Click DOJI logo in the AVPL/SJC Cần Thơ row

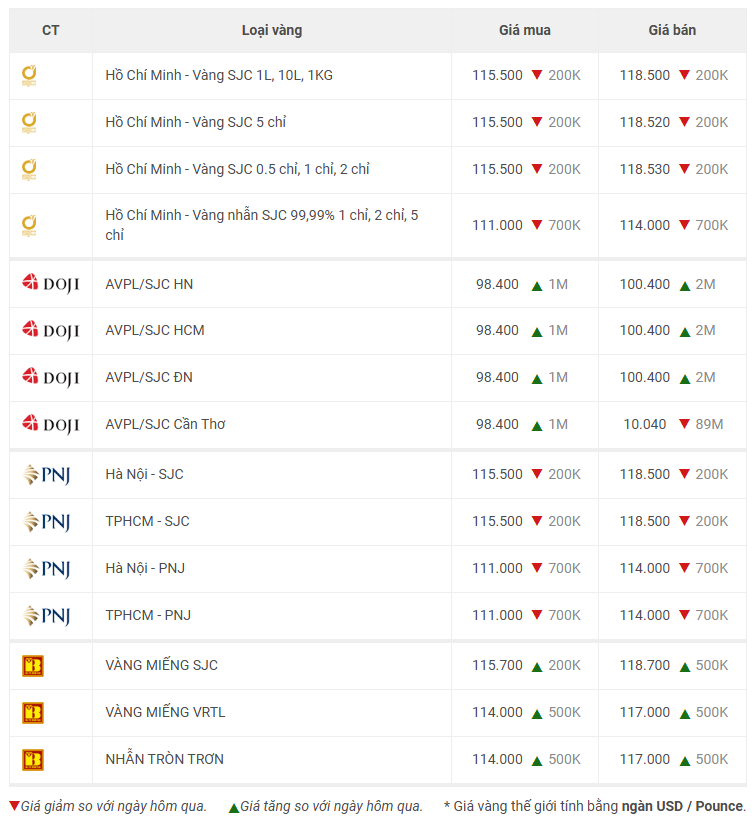tap(51, 424)
